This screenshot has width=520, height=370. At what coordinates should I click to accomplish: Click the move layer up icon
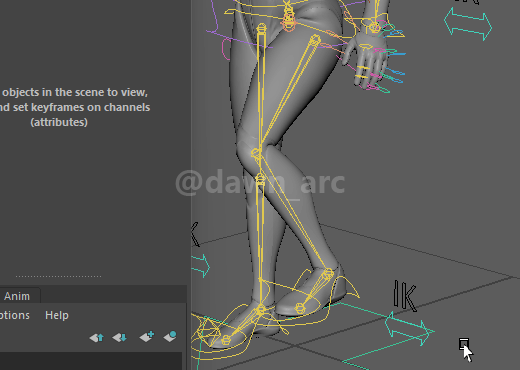coord(97,338)
